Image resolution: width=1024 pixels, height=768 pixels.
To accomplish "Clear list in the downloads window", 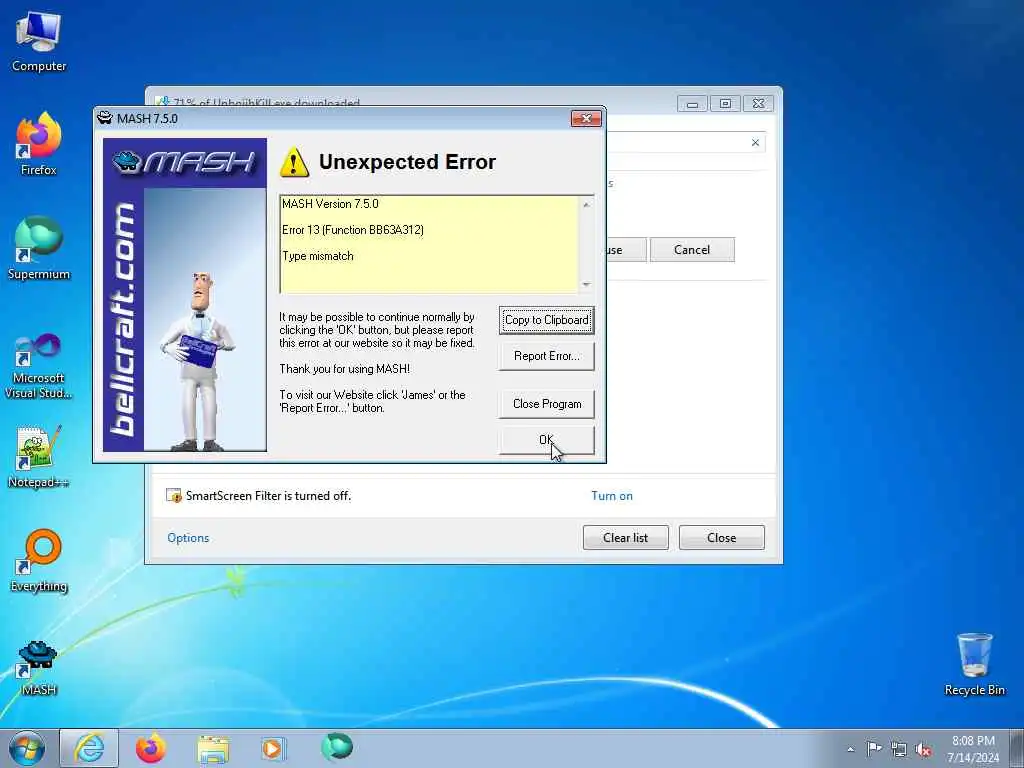I will pyautogui.click(x=626, y=537).
